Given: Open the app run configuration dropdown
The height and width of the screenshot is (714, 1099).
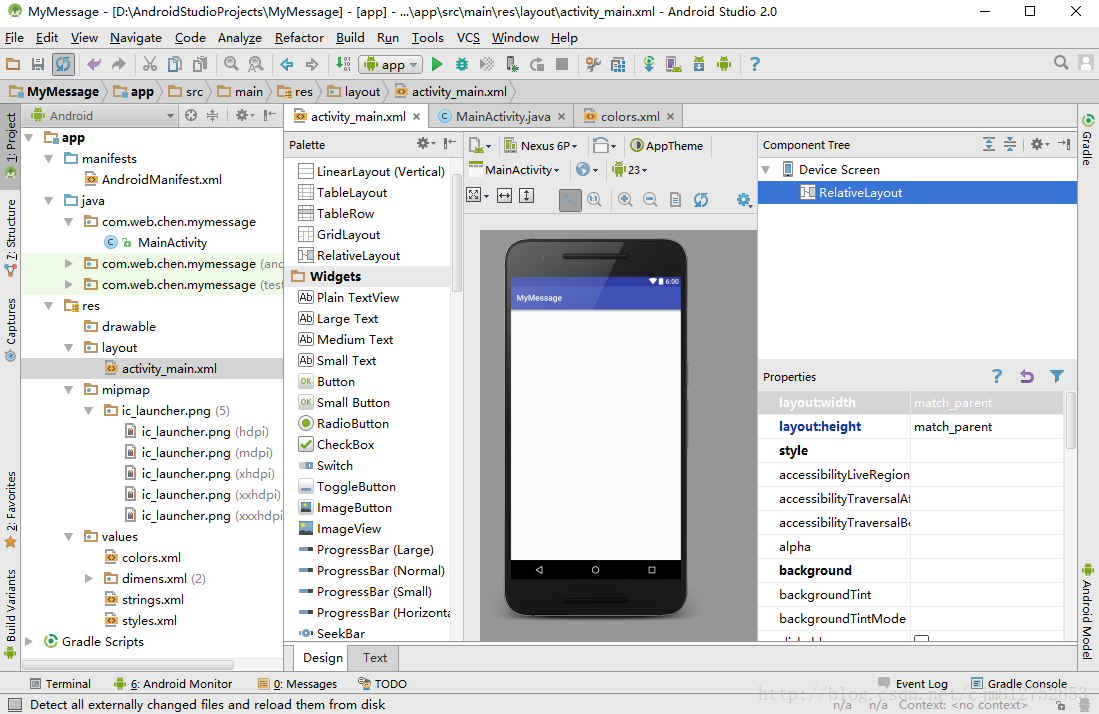Looking at the screenshot, I should click(x=390, y=64).
